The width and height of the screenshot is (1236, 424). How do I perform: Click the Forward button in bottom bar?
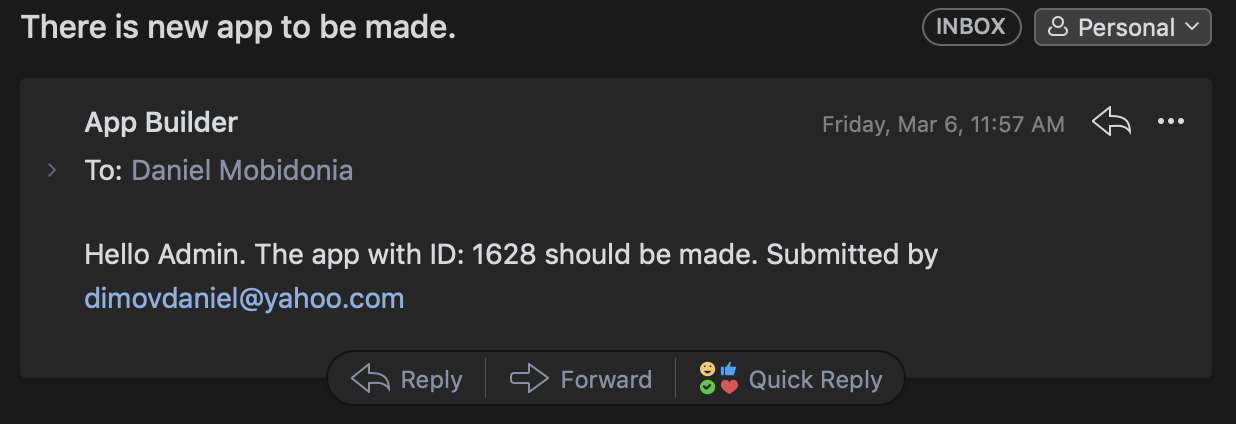[x=581, y=379]
